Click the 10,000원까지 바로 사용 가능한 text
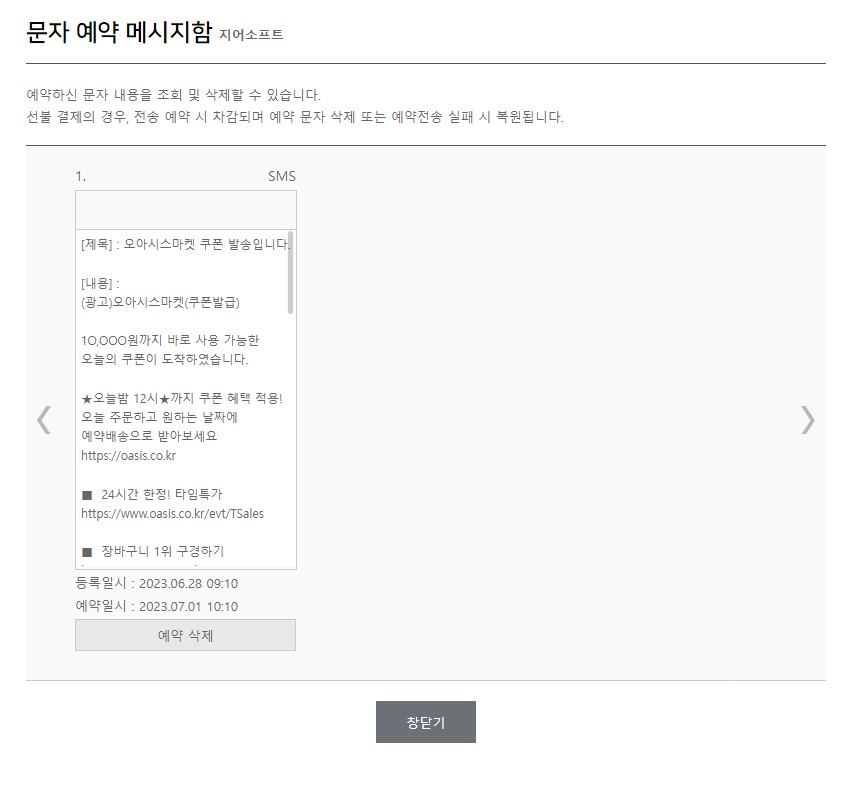 click(170, 341)
